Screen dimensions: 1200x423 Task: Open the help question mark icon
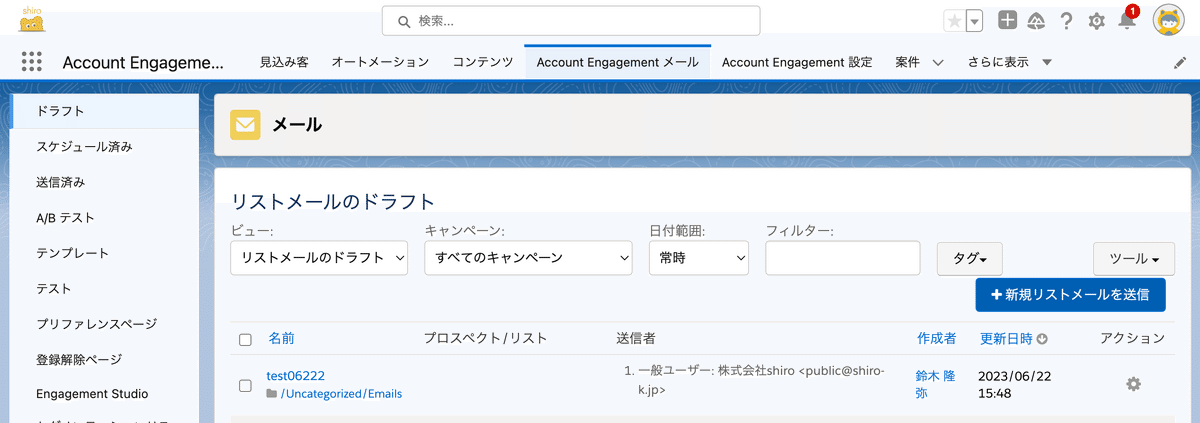tap(1067, 20)
